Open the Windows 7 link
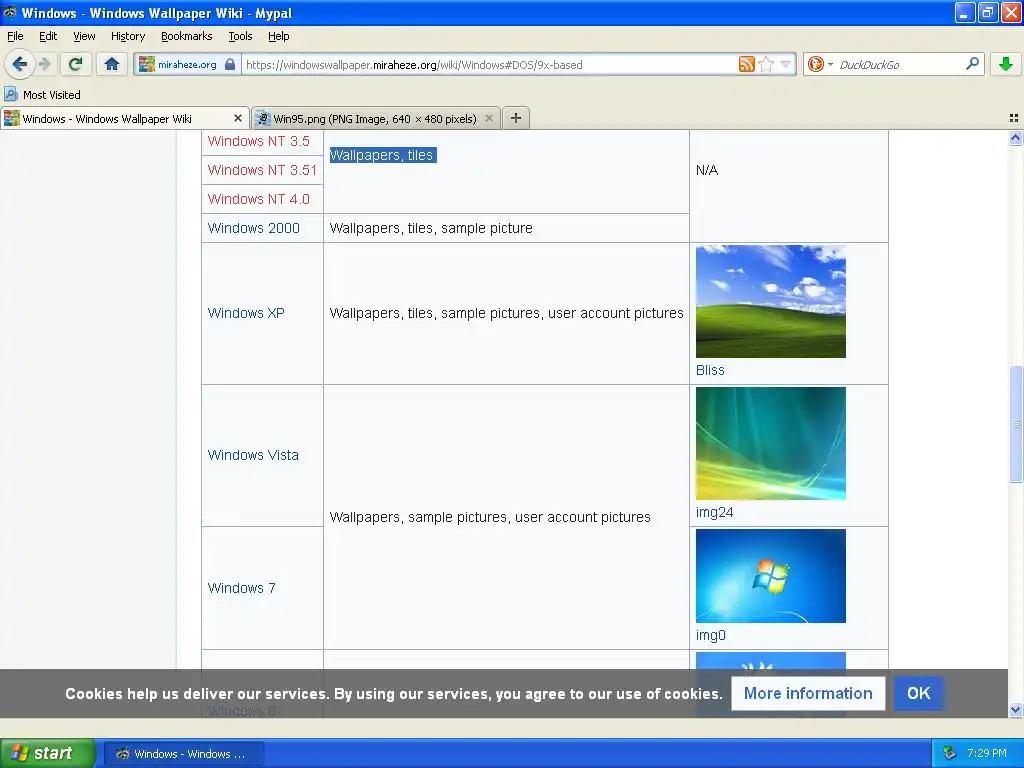 pyautogui.click(x=242, y=588)
